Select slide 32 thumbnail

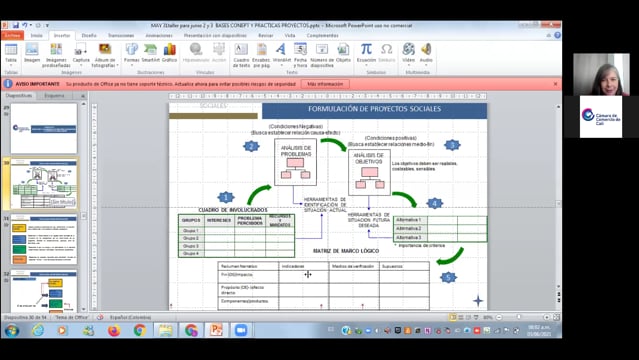coord(44,291)
